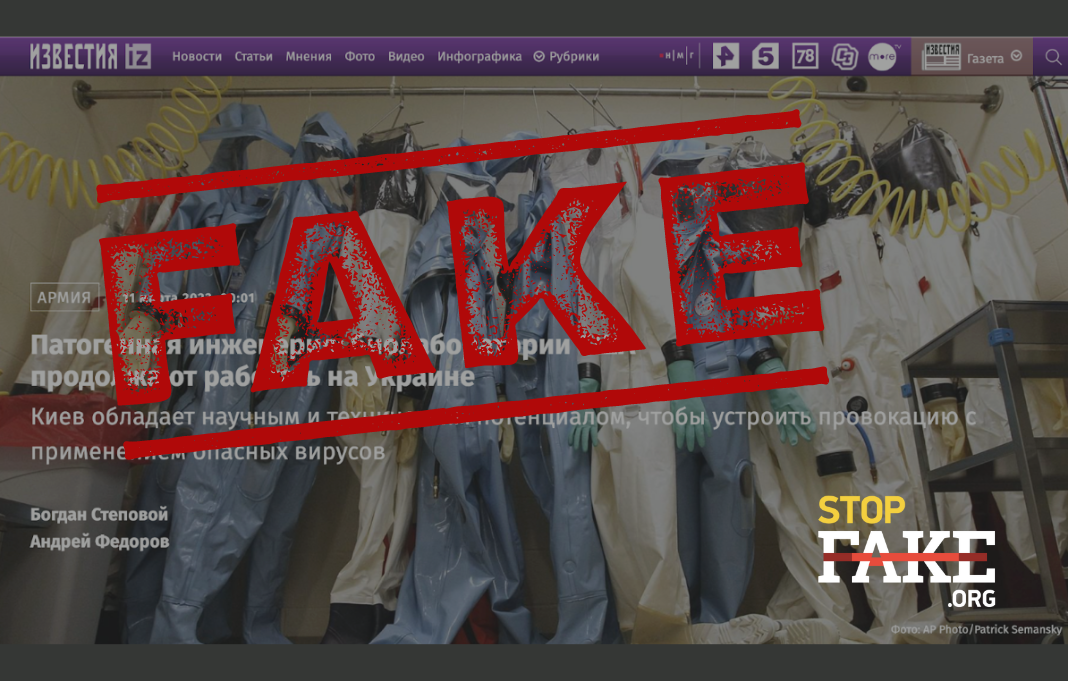
Task: Open the more.tv round icon
Action: click(883, 57)
